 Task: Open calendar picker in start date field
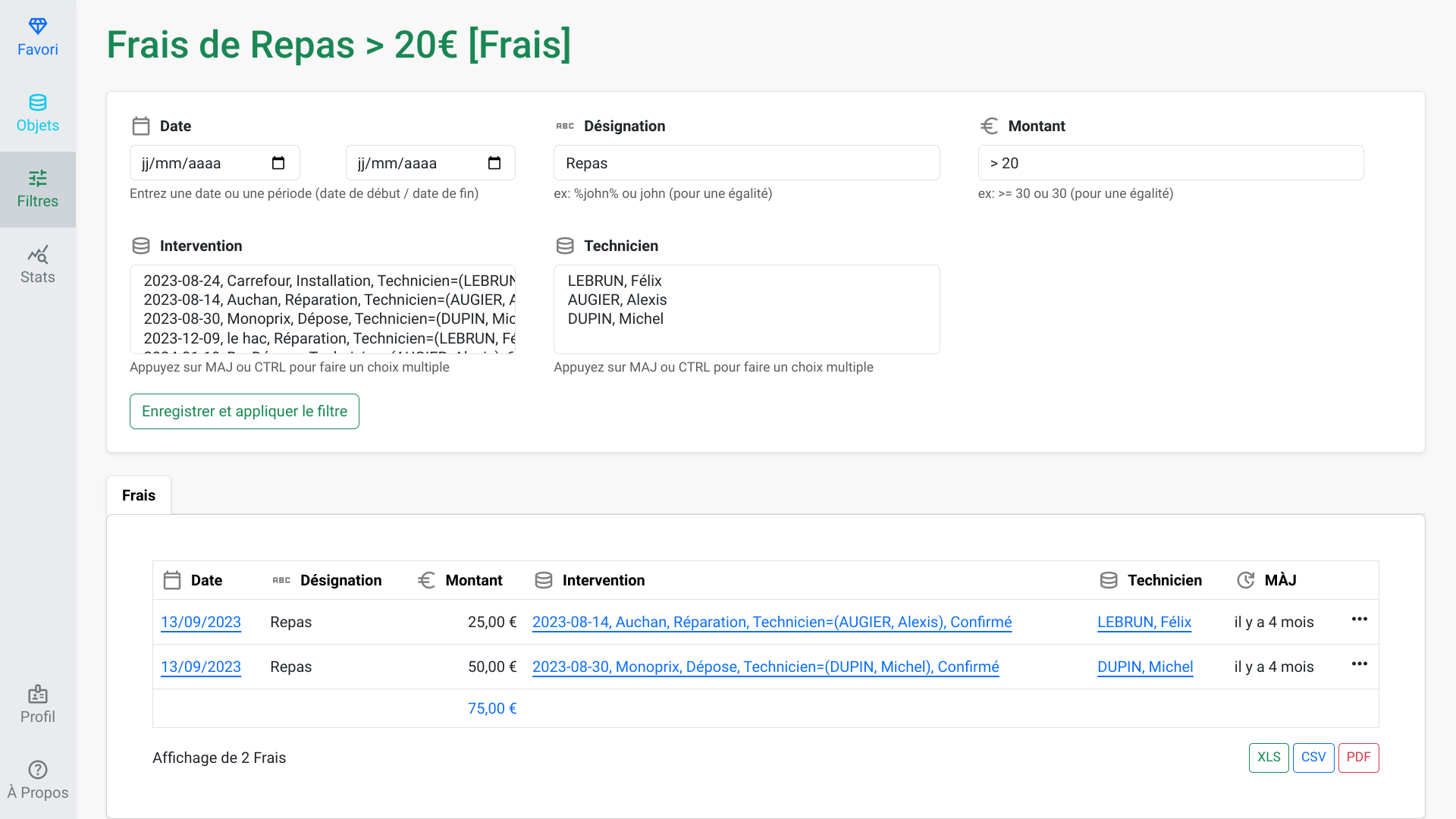(278, 163)
